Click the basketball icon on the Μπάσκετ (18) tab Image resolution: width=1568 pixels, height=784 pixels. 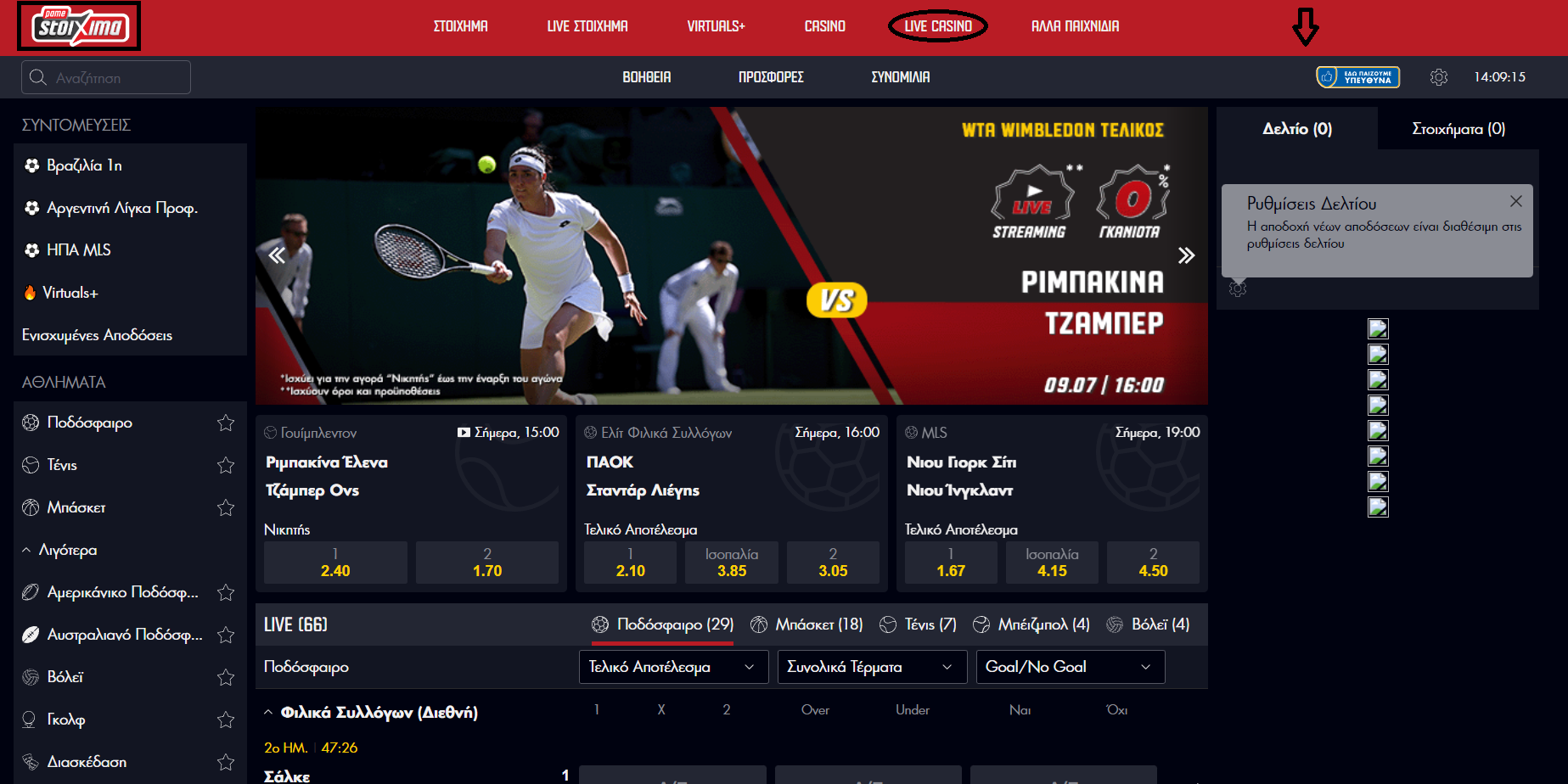[x=759, y=624]
